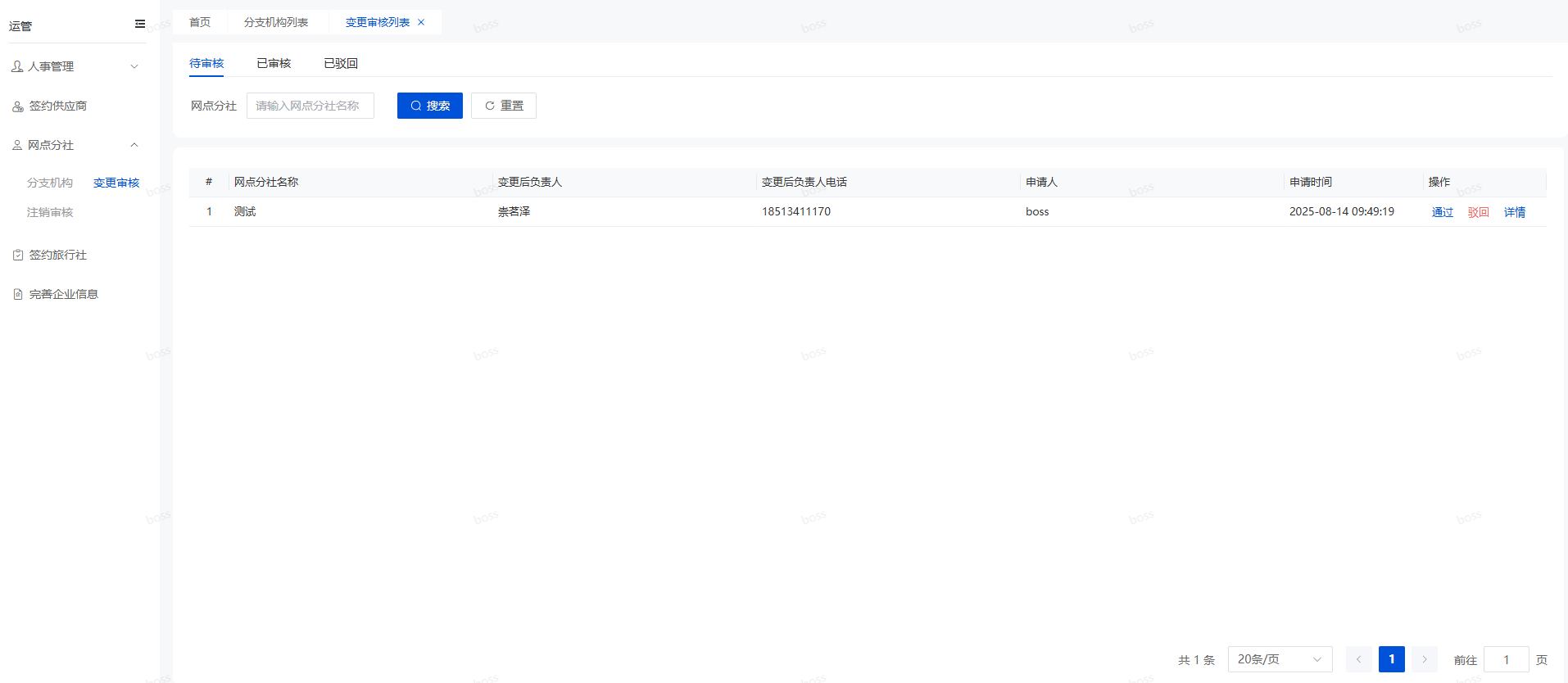Screen dimensions: 1568x683
Task: Click the 人事管理 person icon in sidebar
Action: [x=17, y=66]
